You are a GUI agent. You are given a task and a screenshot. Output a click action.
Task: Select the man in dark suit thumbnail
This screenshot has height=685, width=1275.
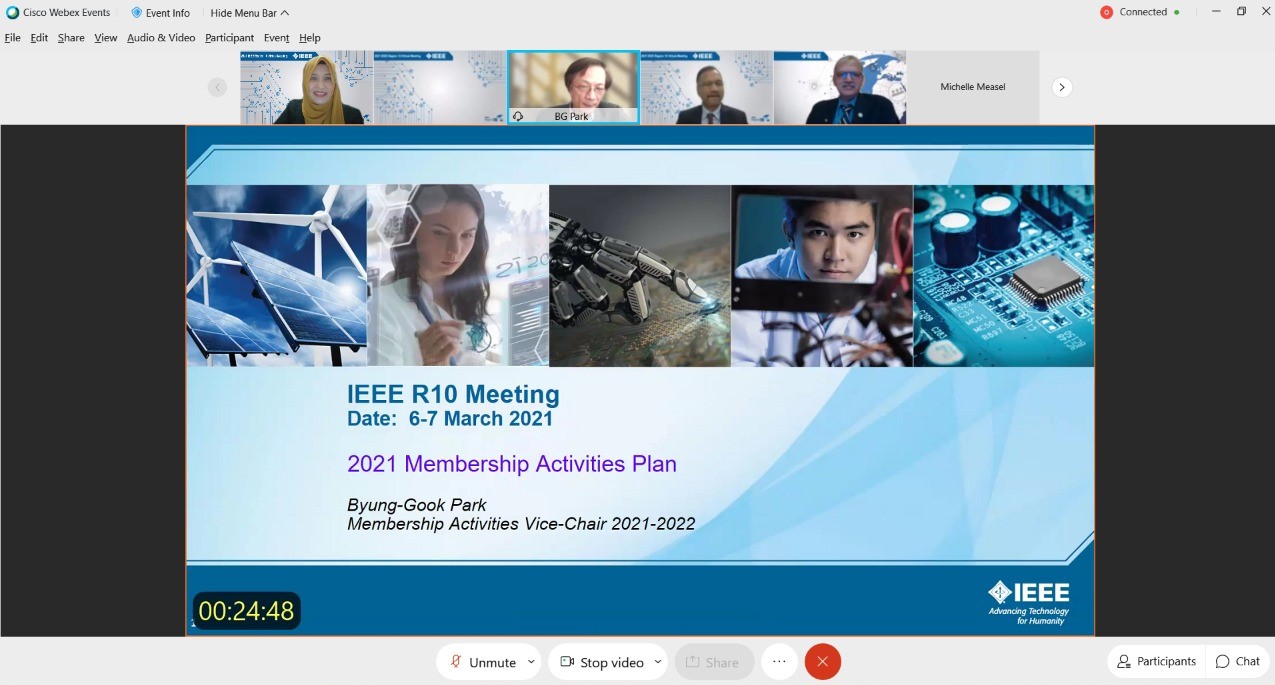tap(707, 88)
